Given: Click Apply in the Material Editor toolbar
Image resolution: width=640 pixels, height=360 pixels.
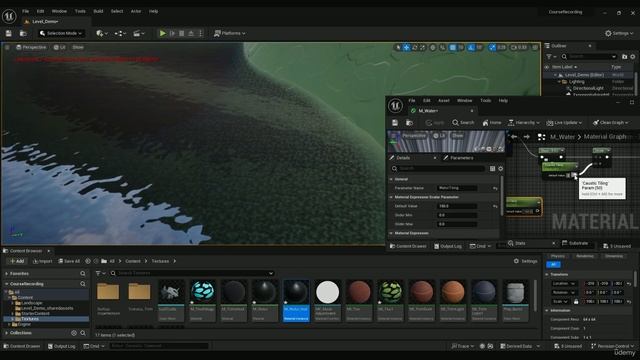Looking at the screenshot, I should tap(435, 122).
